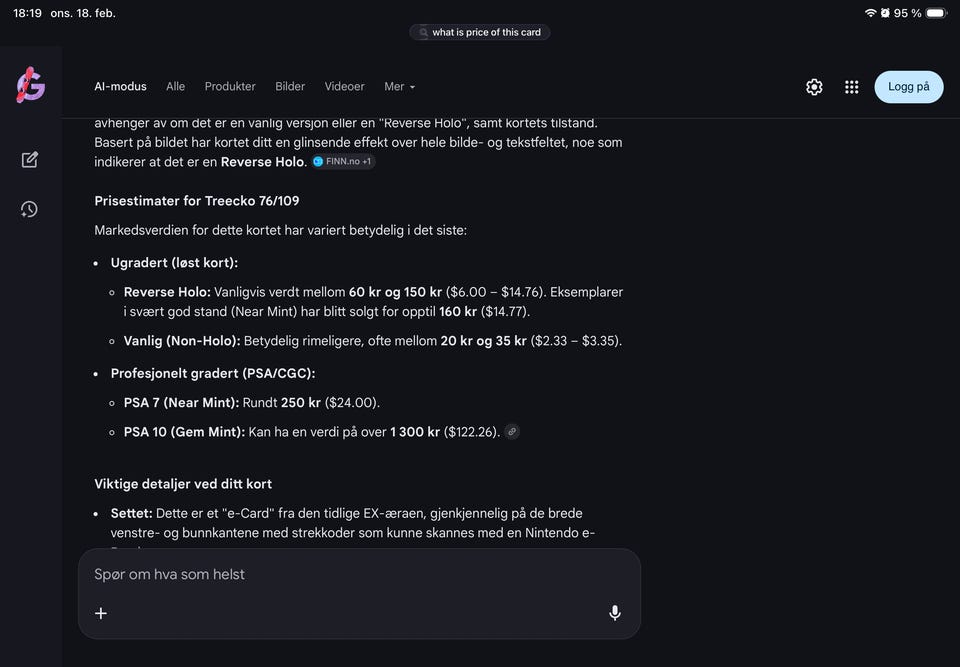Focus the 'Spør om hva som helst' field
This screenshot has height=667, width=960.
[x=340, y=575]
